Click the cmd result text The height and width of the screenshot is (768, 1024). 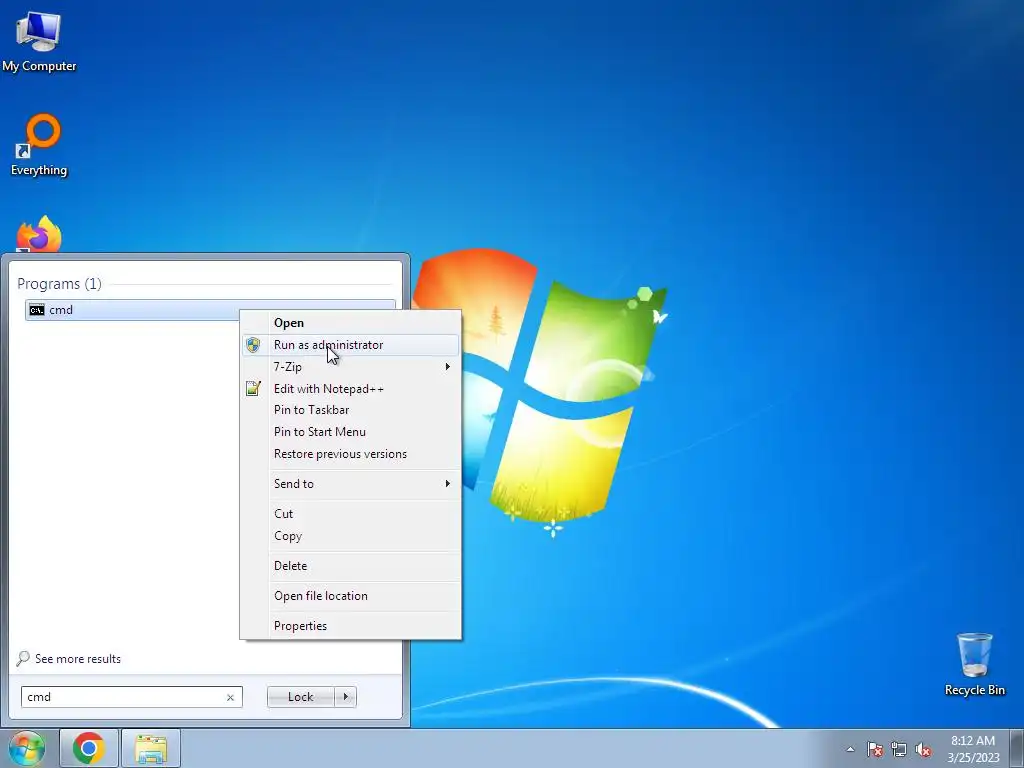pos(61,310)
